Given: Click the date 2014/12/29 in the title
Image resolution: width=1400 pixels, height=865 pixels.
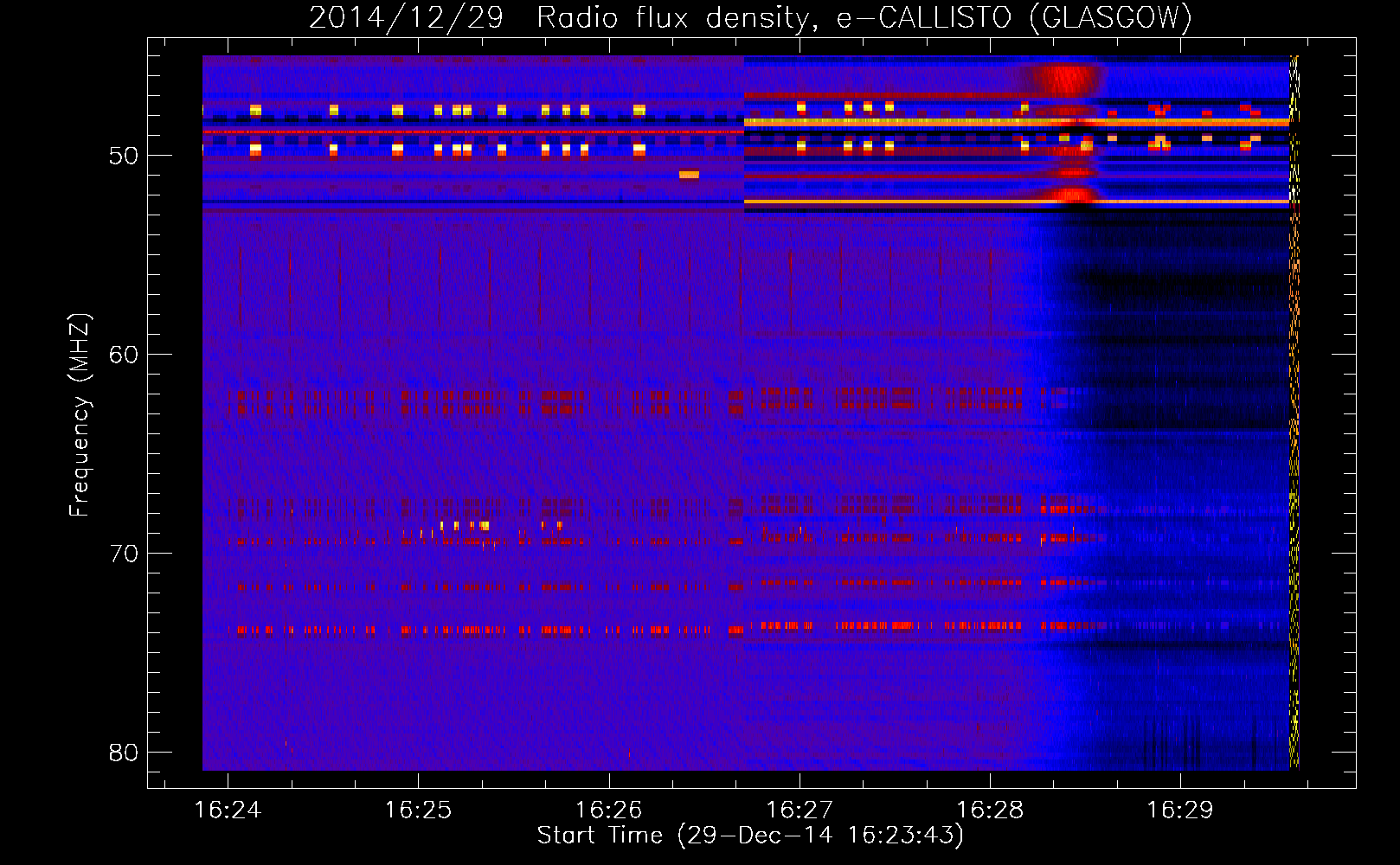Looking at the screenshot, I should click(x=406, y=17).
